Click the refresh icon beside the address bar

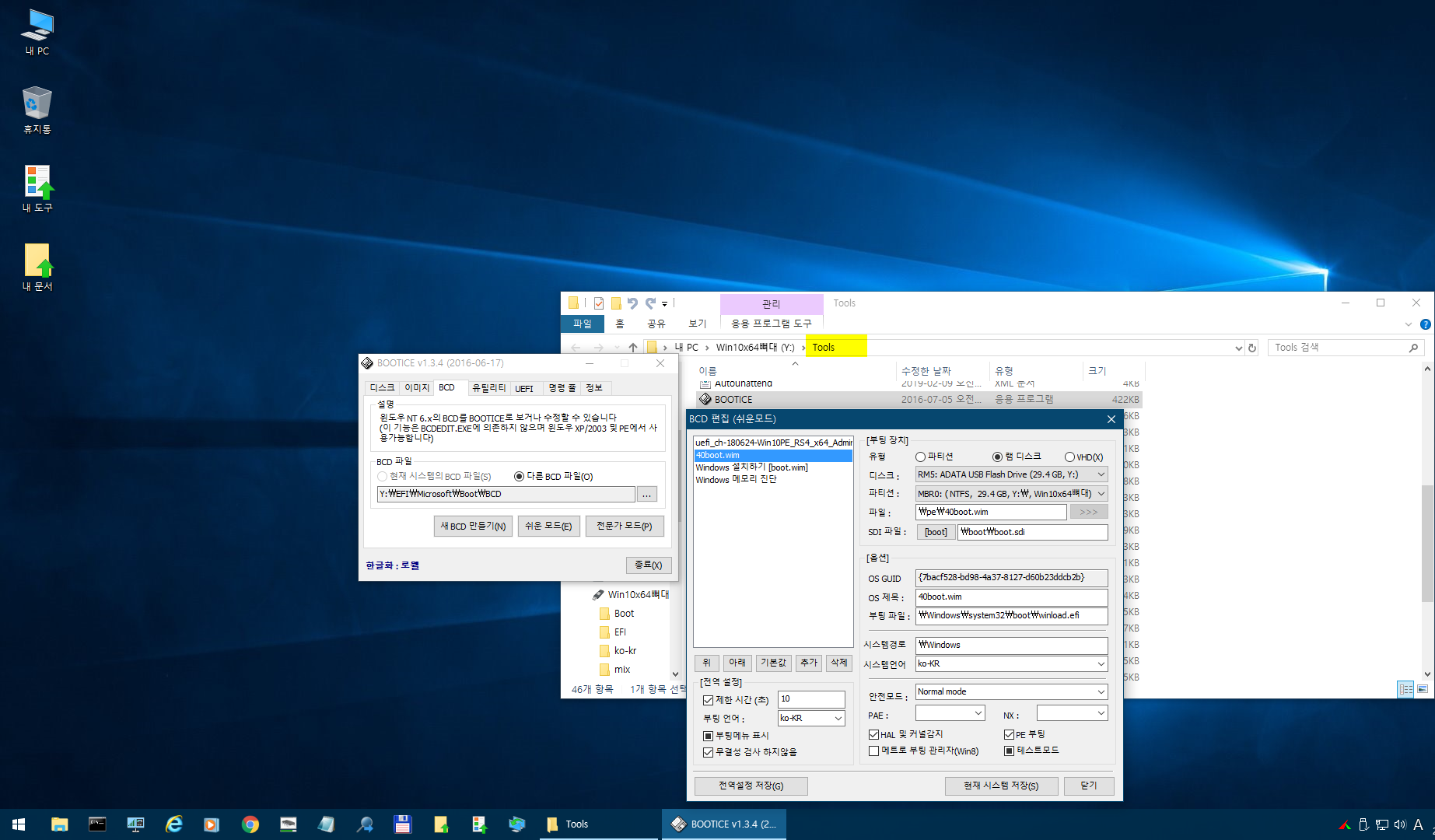click(x=1252, y=348)
